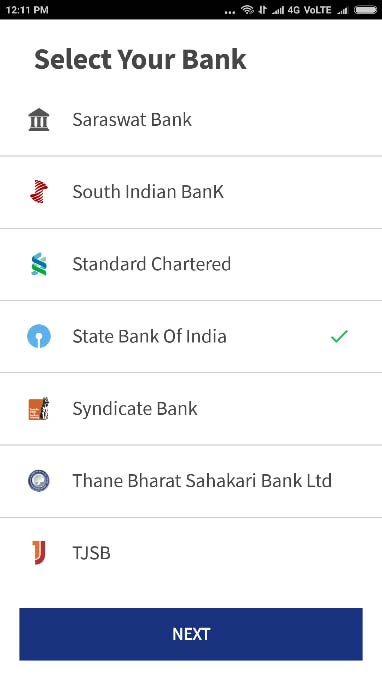Tap the Syndicate Bank orange logo

39,408
